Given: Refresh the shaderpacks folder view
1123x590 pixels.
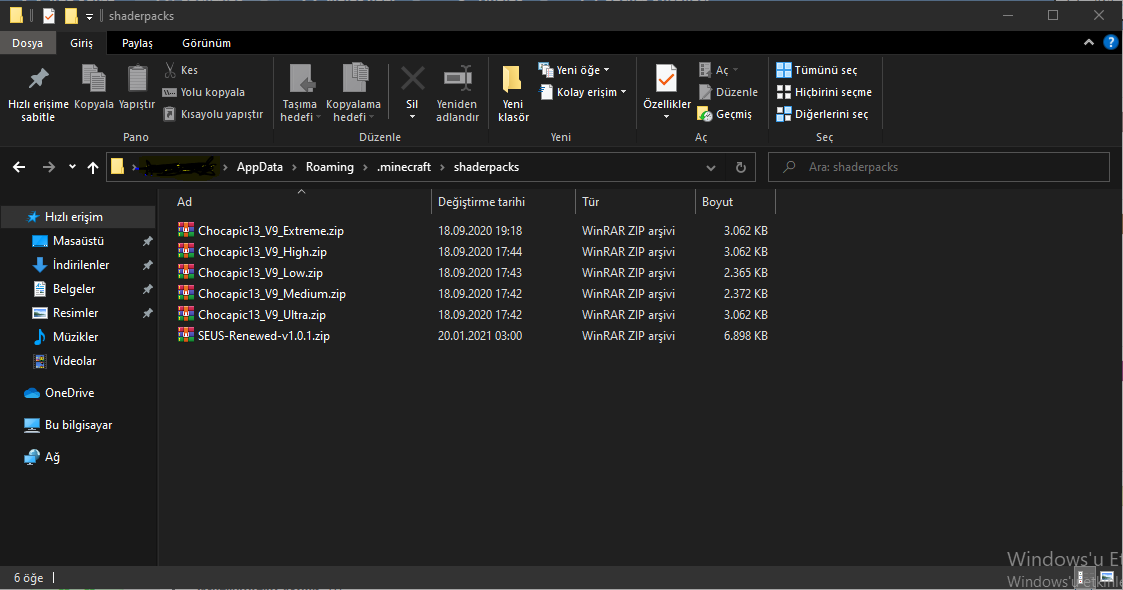Looking at the screenshot, I should point(740,168).
